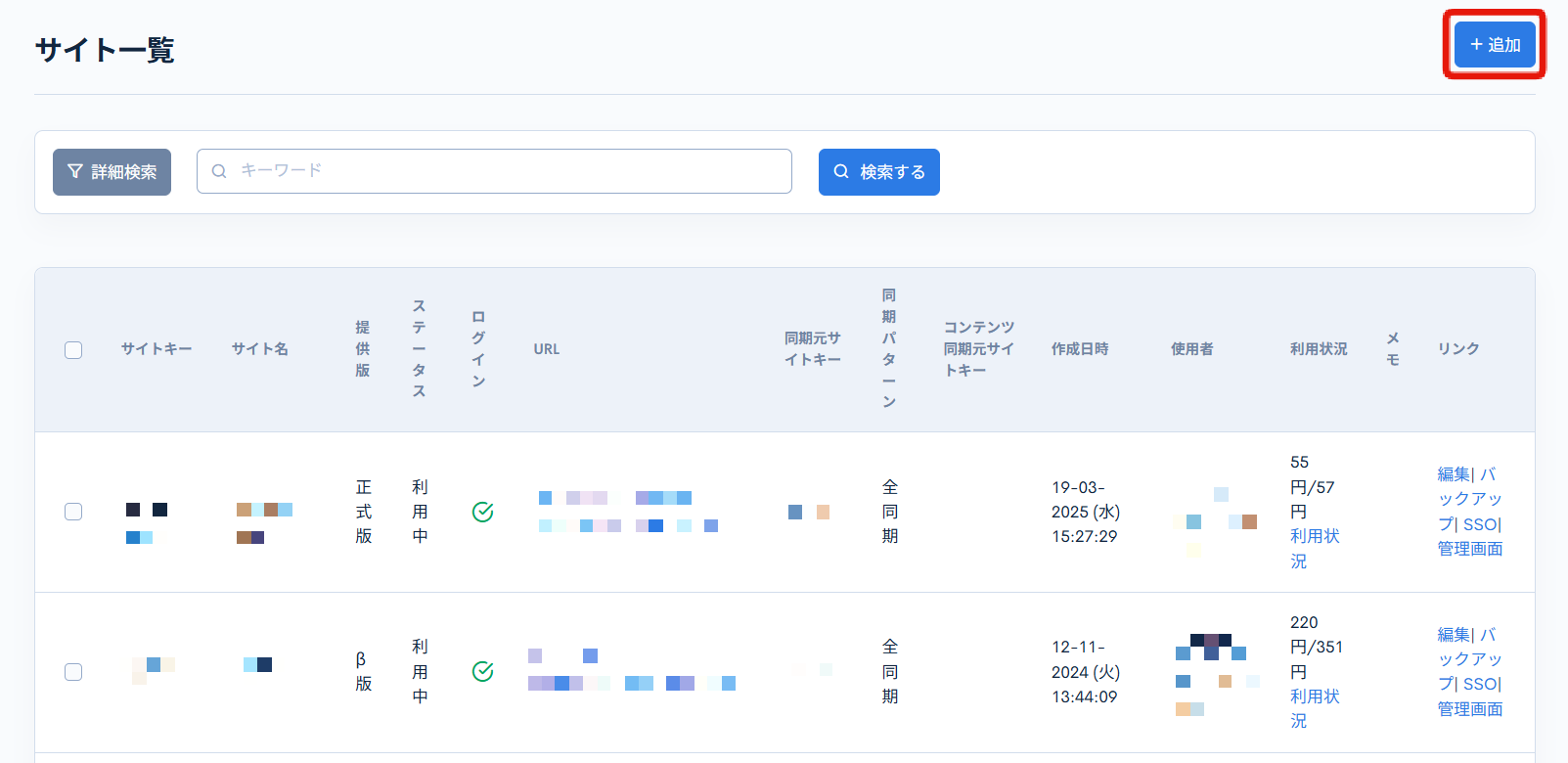Click the 使用者 column header
The image size is (1568, 763).
click(1192, 349)
